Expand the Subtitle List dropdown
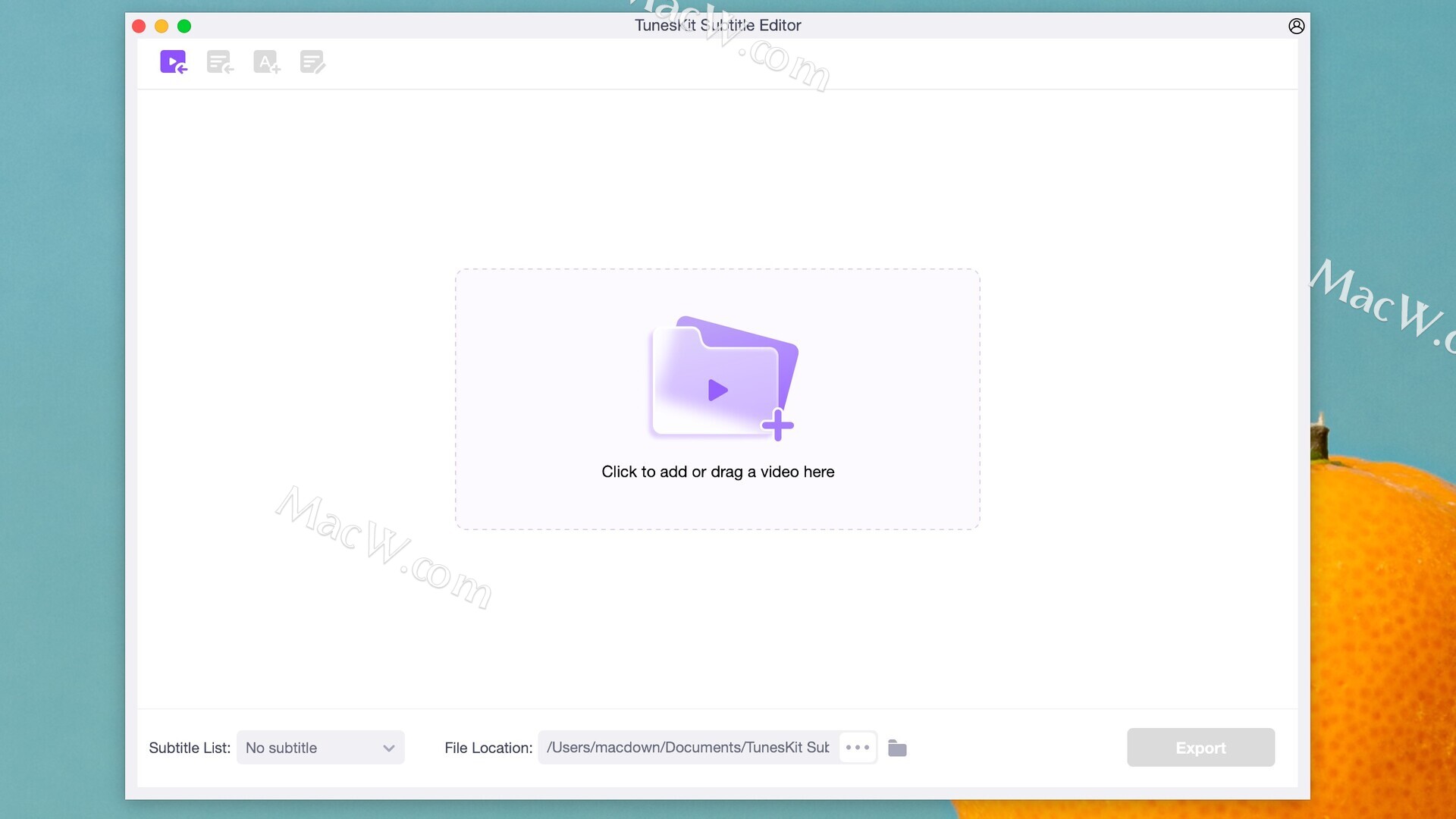Viewport: 1456px width, 819px height. click(321, 748)
